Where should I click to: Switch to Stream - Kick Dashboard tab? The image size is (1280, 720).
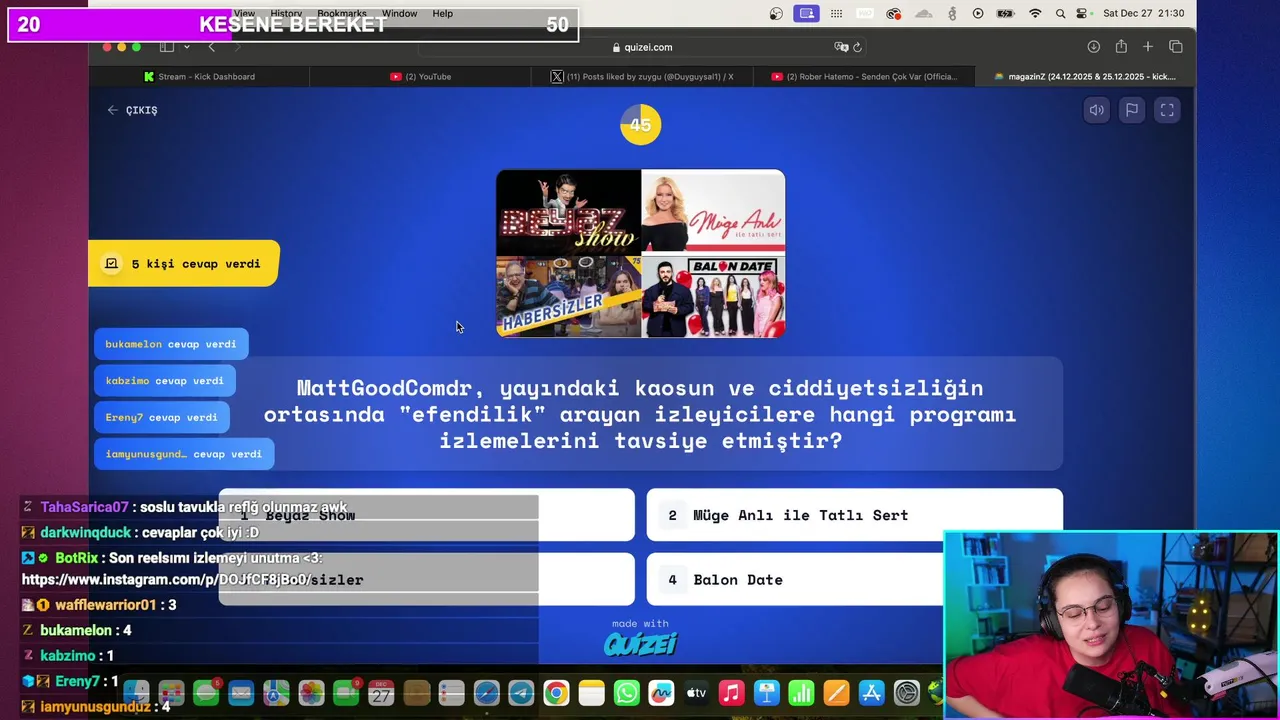[199, 76]
